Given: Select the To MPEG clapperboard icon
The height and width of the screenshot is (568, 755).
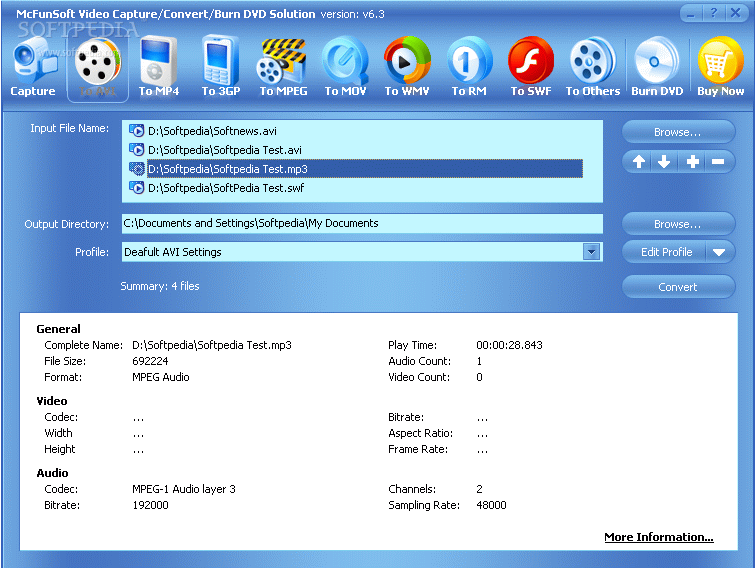Looking at the screenshot, I should click(x=283, y=67).
